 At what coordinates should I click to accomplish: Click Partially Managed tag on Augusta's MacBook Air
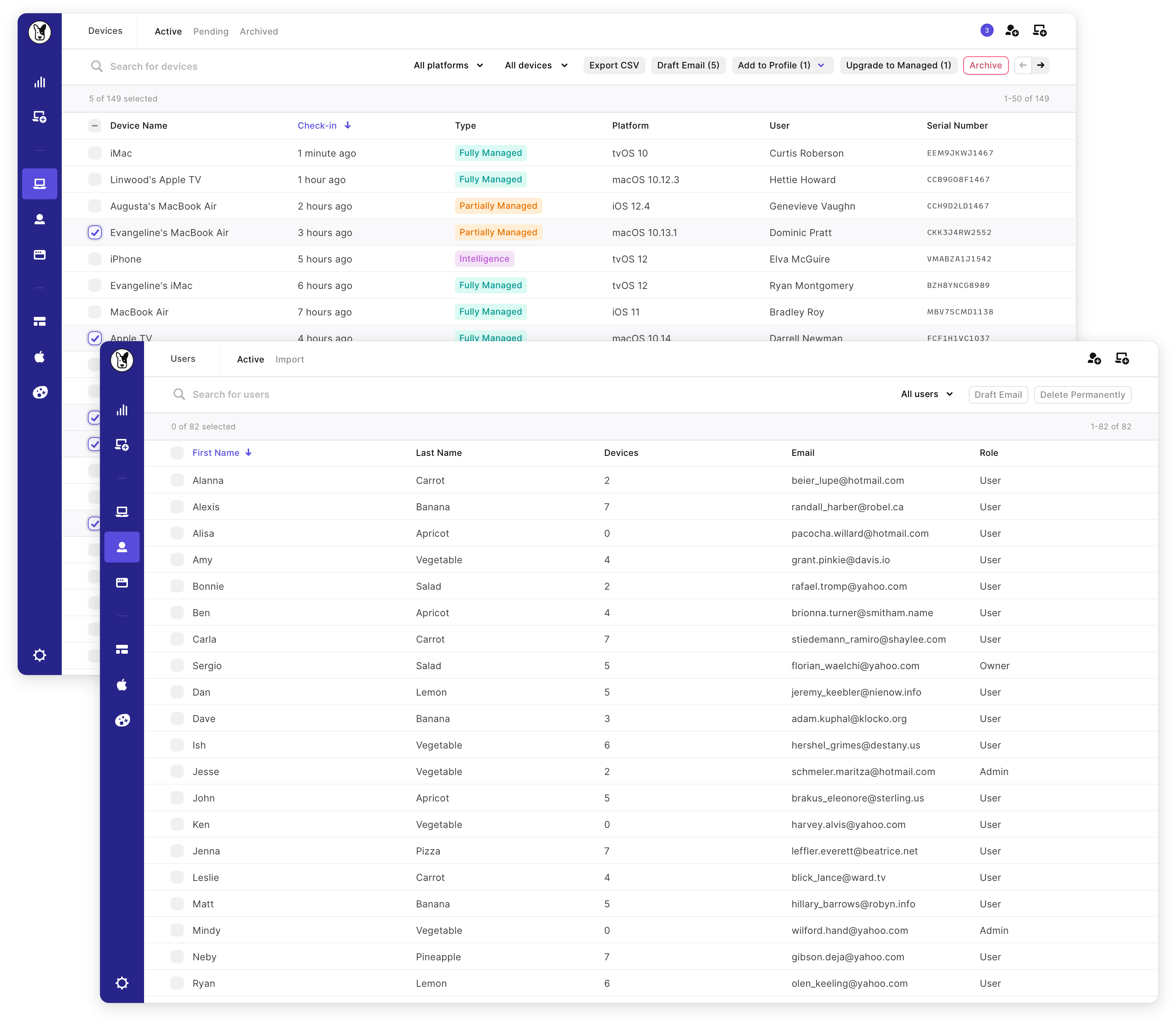(x=498, y=206)
